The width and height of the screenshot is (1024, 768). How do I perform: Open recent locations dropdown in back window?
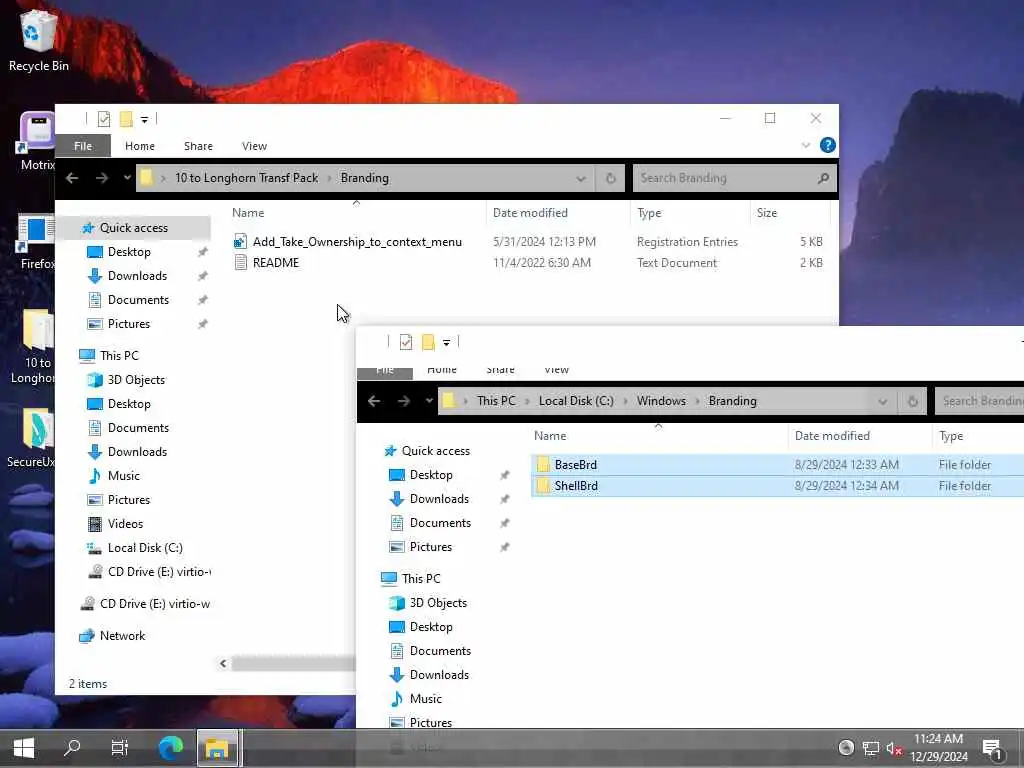point(127,178)
